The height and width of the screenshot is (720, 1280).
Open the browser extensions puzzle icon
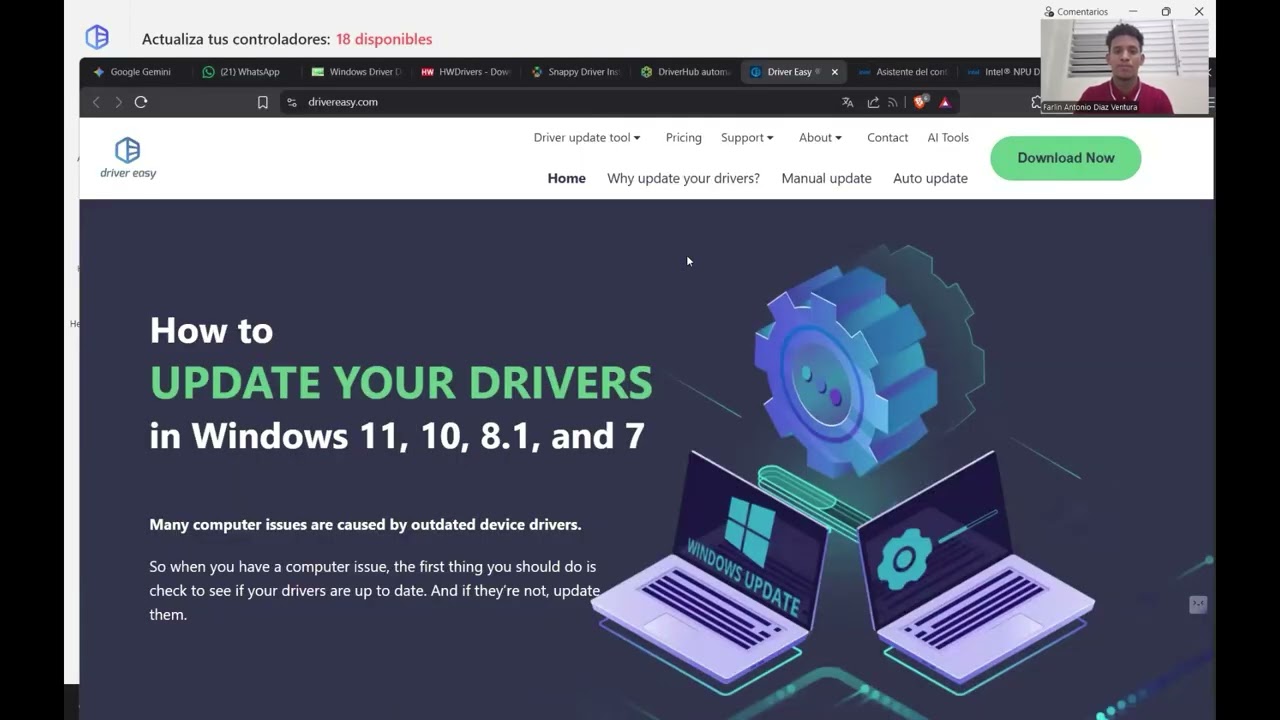(1036, 102)
